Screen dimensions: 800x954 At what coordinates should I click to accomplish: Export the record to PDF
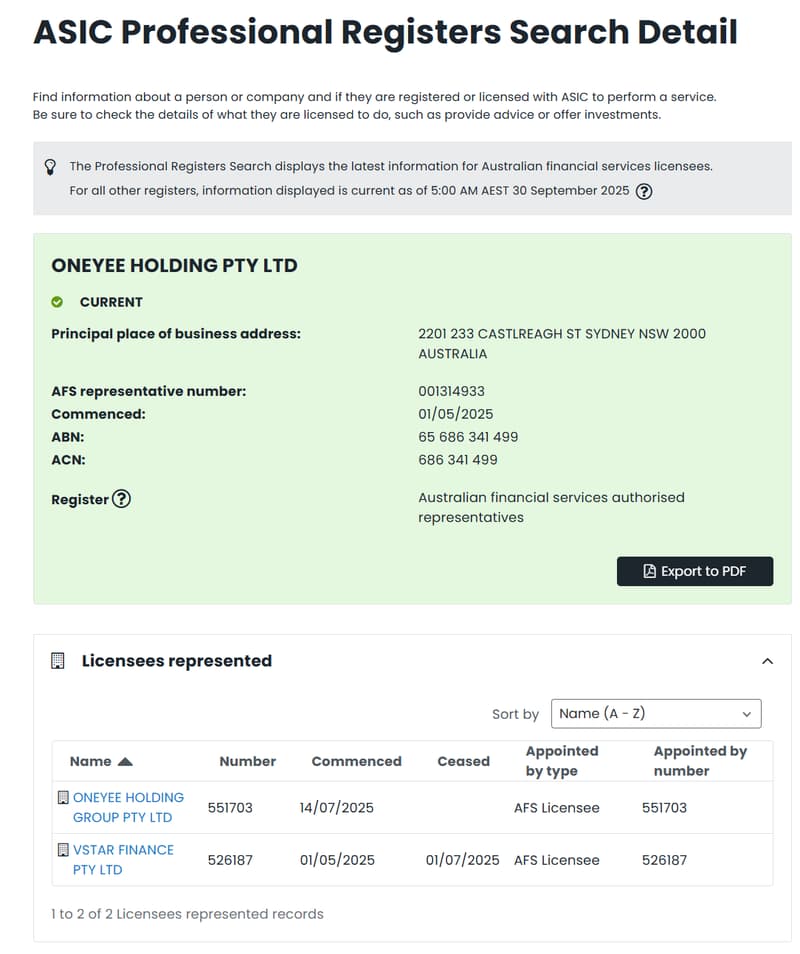[x=695, y=571]
